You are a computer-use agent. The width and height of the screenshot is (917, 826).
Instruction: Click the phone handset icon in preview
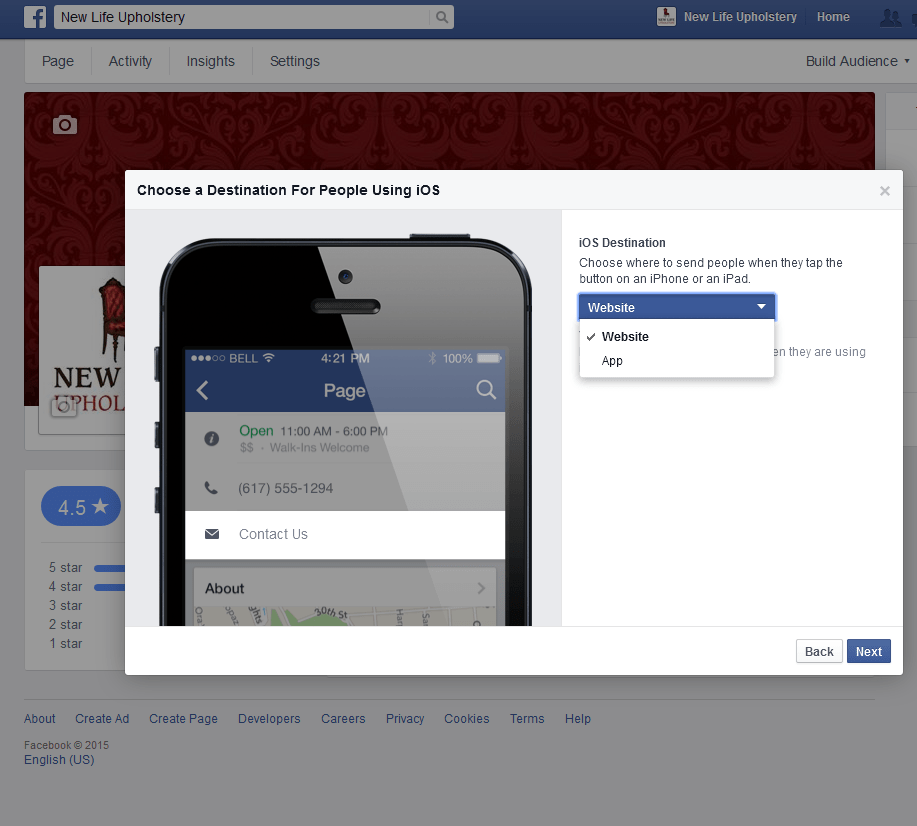click(211, 487)
